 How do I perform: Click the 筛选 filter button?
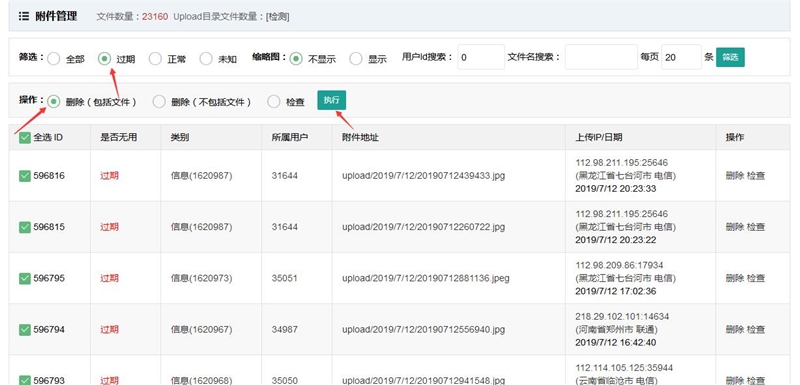click(730, 57)
